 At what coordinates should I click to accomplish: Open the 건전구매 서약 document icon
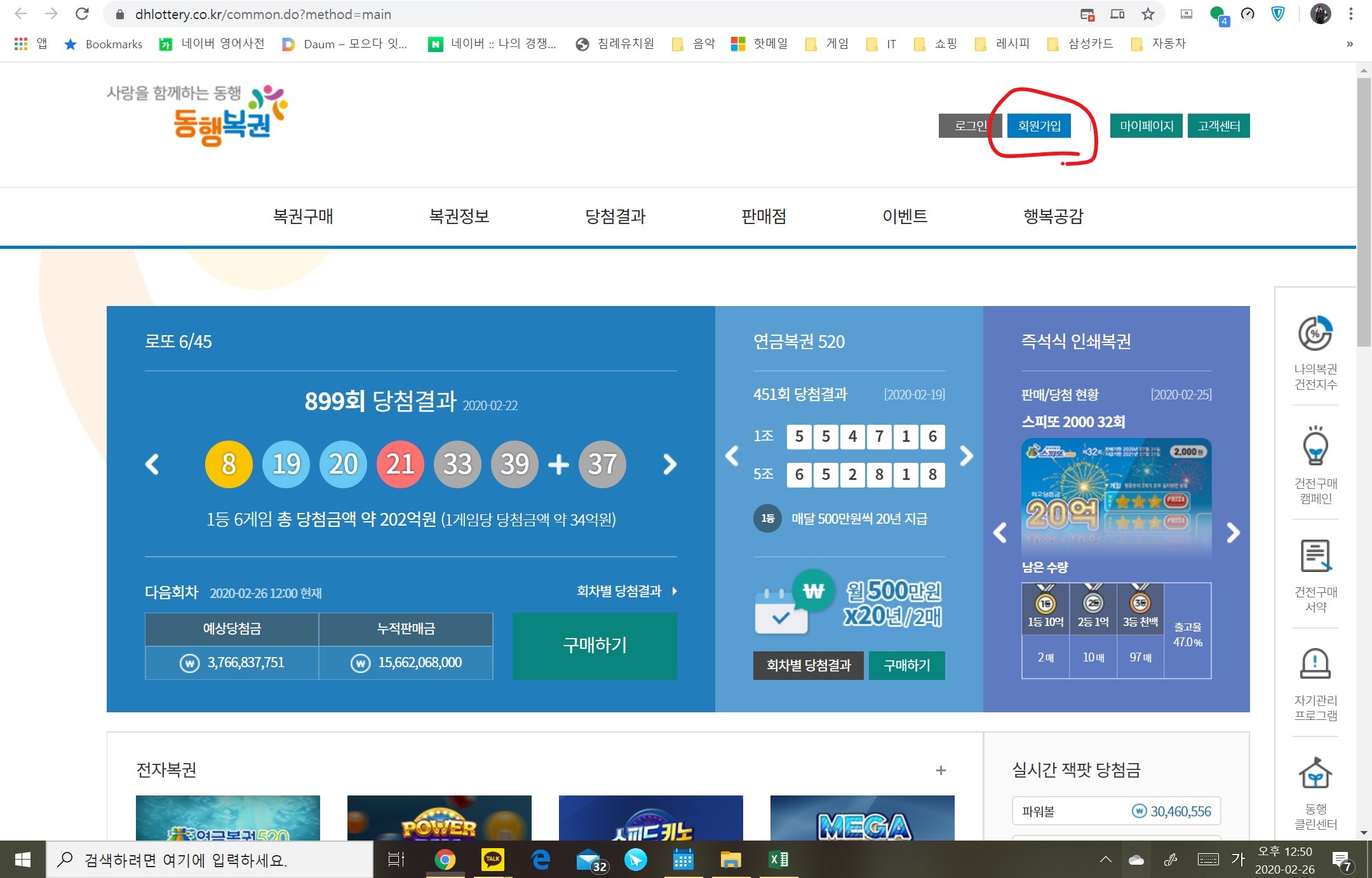[x=1315, y=555]
